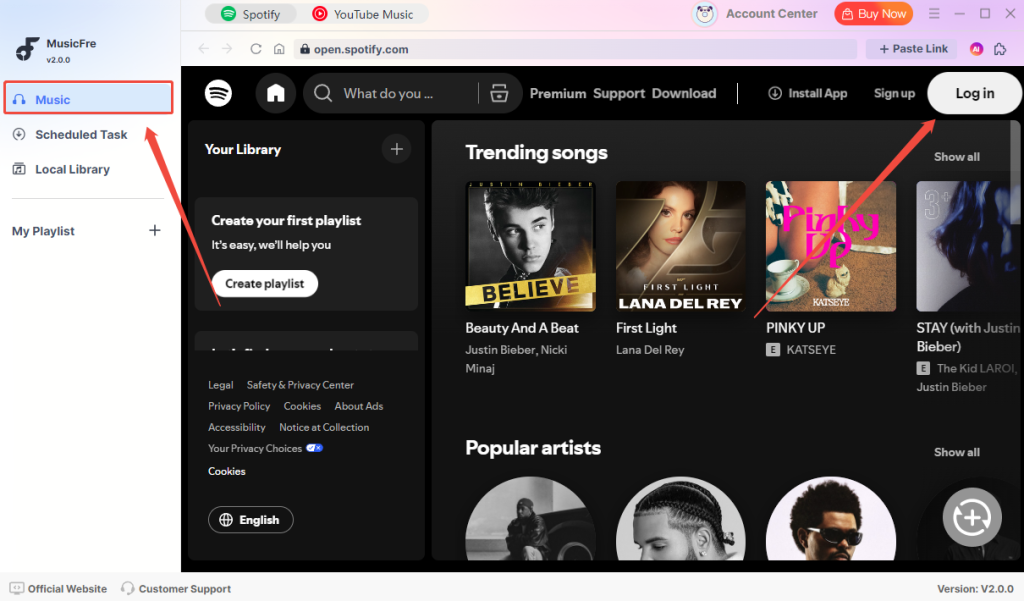1024x601 pixels.
Task: Go back in the embedded browser
Action: pos(204,49)
